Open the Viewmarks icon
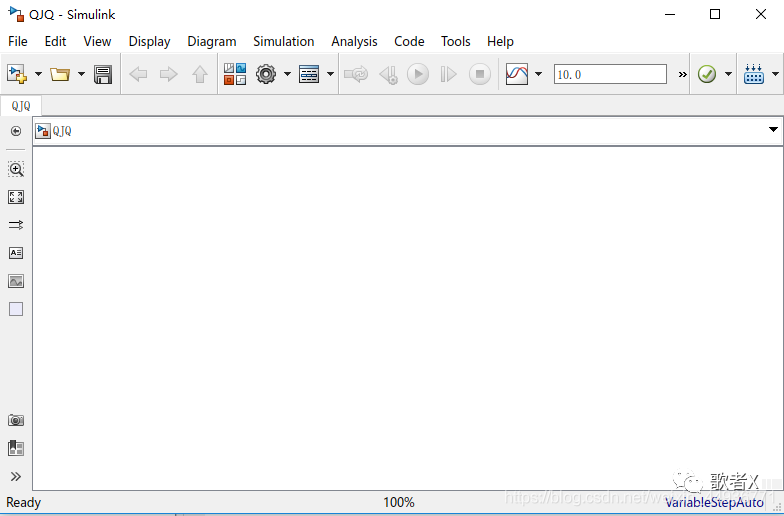This screenshot has width=784, height=516. click(x=16, y=448)
